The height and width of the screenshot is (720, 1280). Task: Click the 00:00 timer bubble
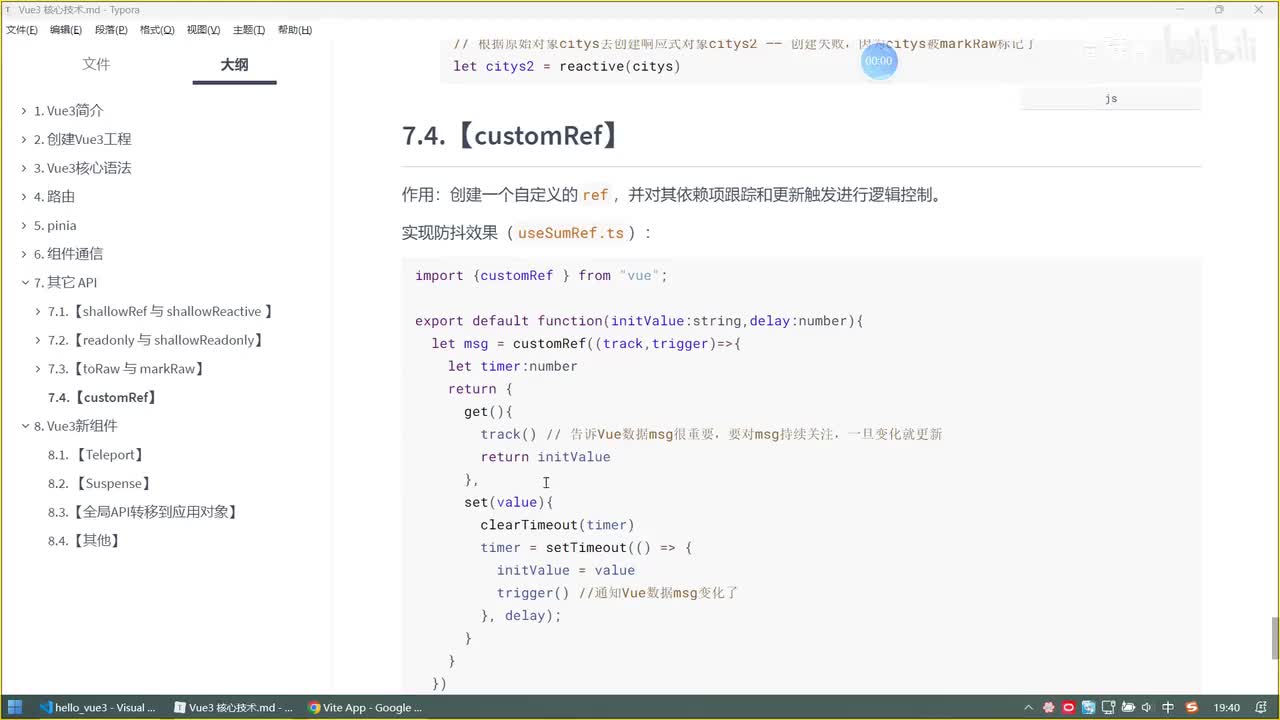879,61
